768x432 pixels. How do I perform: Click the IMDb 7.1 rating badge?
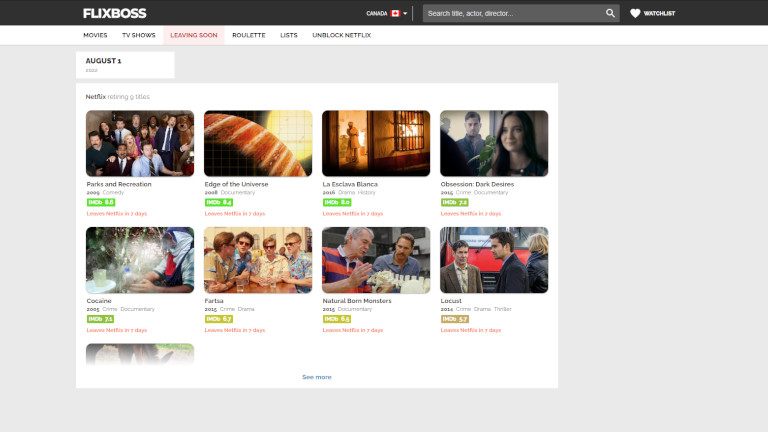[100, 319]
